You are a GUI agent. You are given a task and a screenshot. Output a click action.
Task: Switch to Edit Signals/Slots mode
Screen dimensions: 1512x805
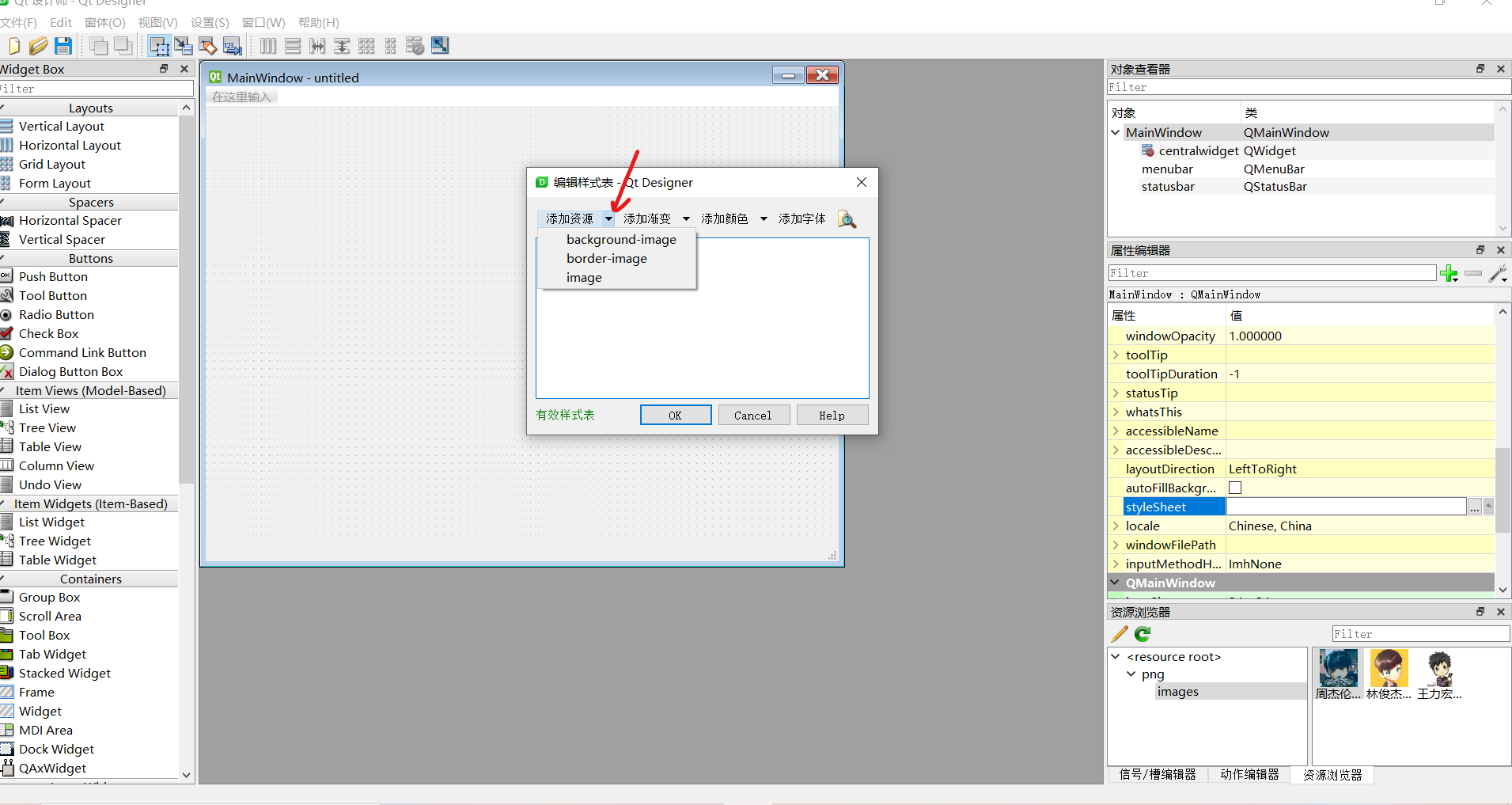183,46
